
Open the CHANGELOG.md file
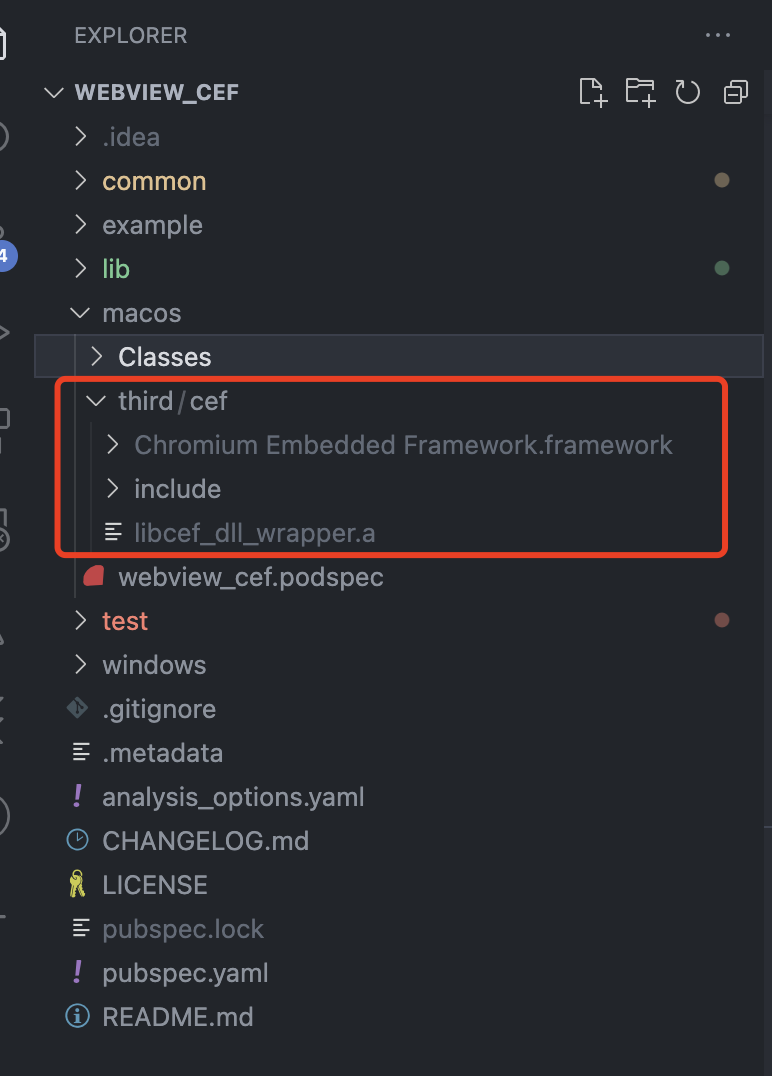click(205, 840)
